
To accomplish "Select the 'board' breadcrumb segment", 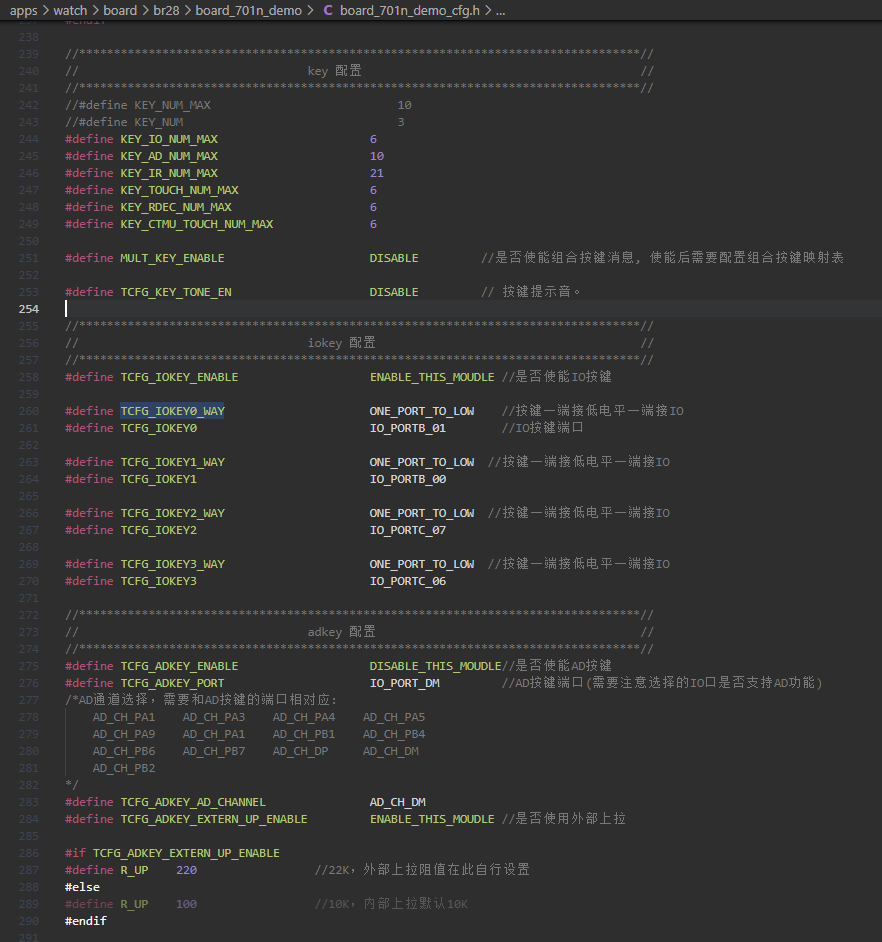I will [x=120, y=10].
